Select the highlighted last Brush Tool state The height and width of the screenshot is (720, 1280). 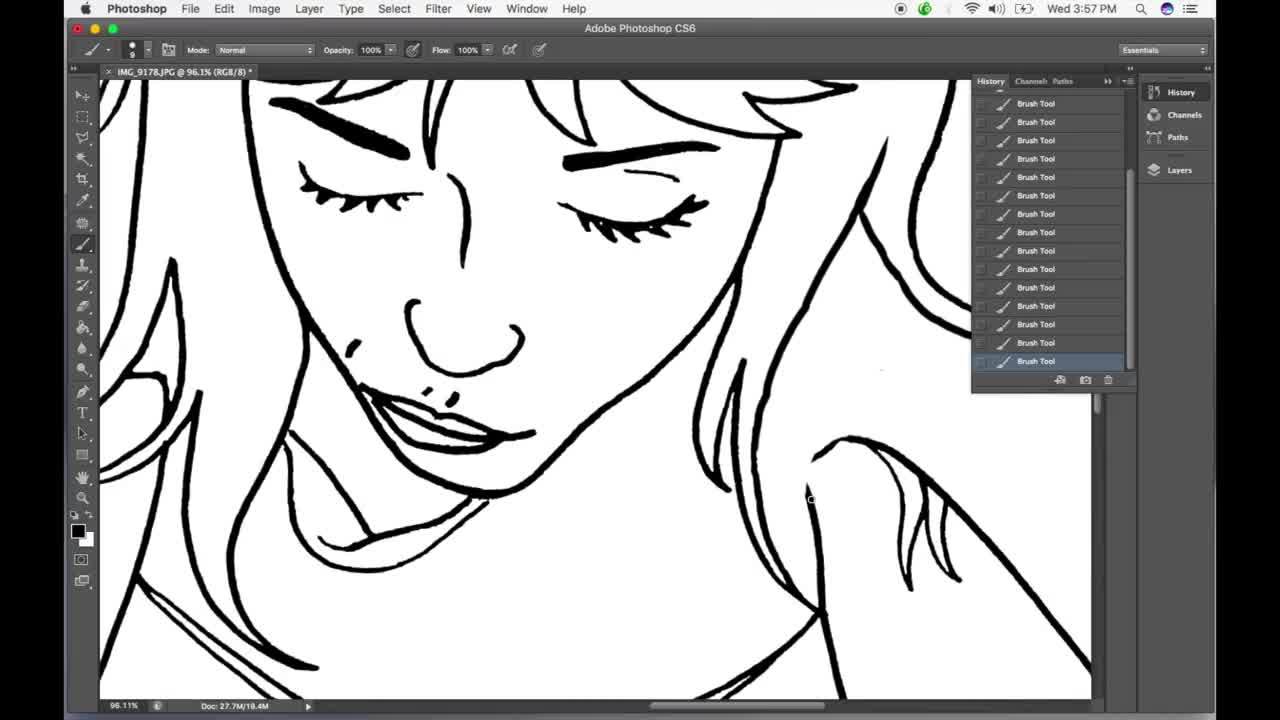tap(1048, 361)
